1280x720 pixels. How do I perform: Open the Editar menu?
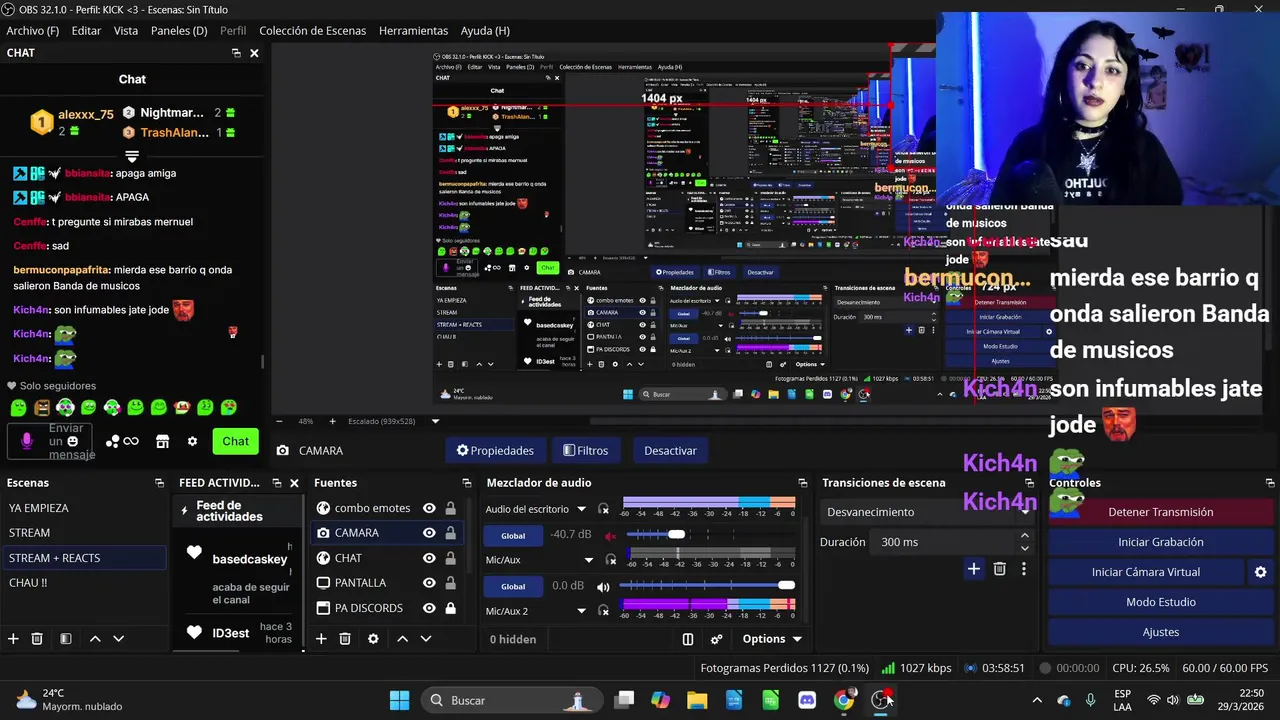[86, 31]
